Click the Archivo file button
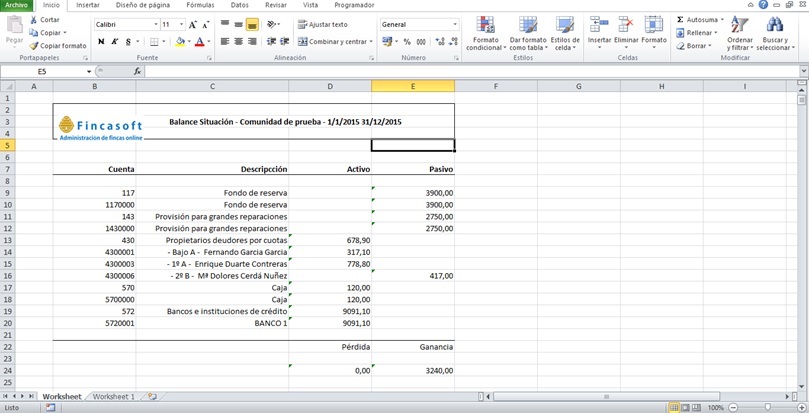This screenshot has height=413, width=809. point(17,5)
